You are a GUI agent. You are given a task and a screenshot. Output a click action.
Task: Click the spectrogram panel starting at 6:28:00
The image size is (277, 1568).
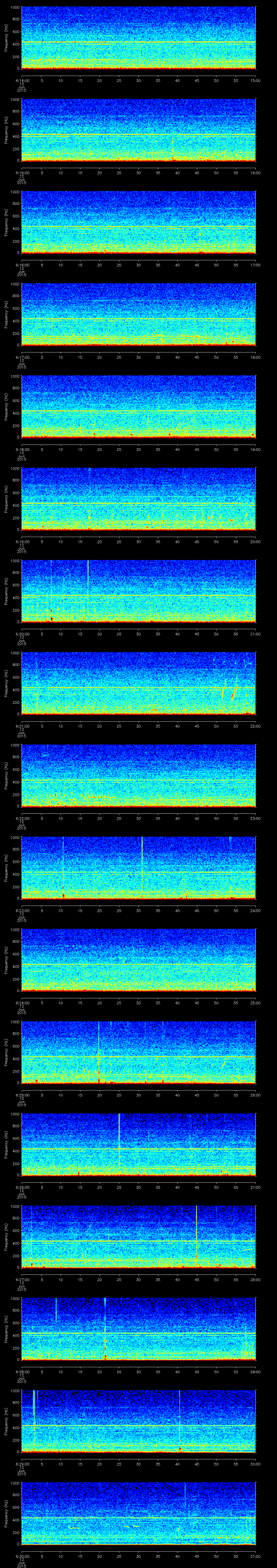point(138,1329)
